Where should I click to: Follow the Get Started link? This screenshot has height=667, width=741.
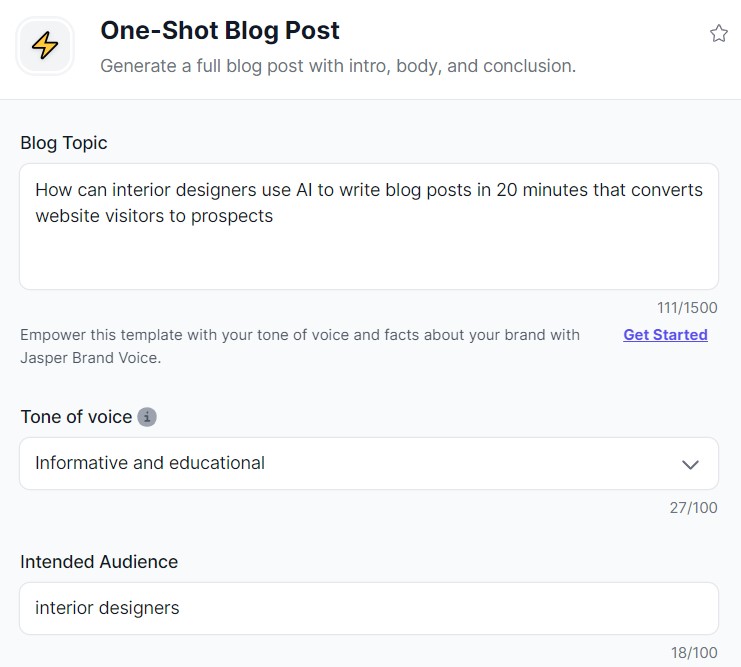(665, 335)
